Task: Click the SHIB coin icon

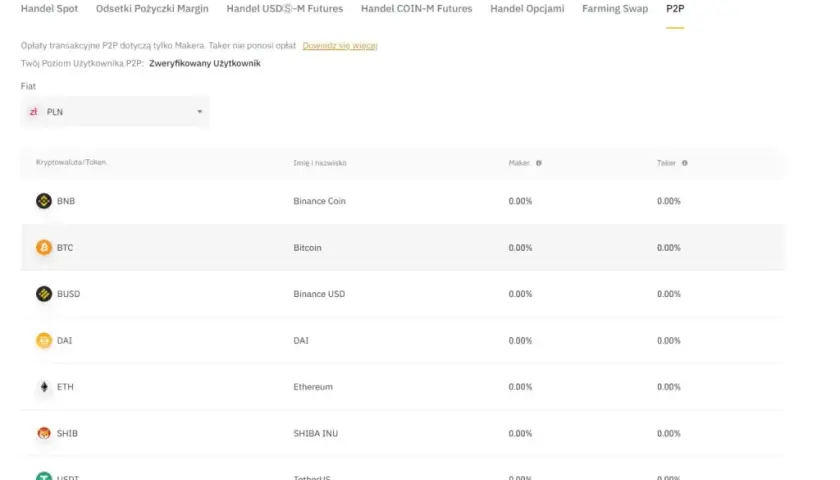Action: pyautogui.click(x=44, y=433)
